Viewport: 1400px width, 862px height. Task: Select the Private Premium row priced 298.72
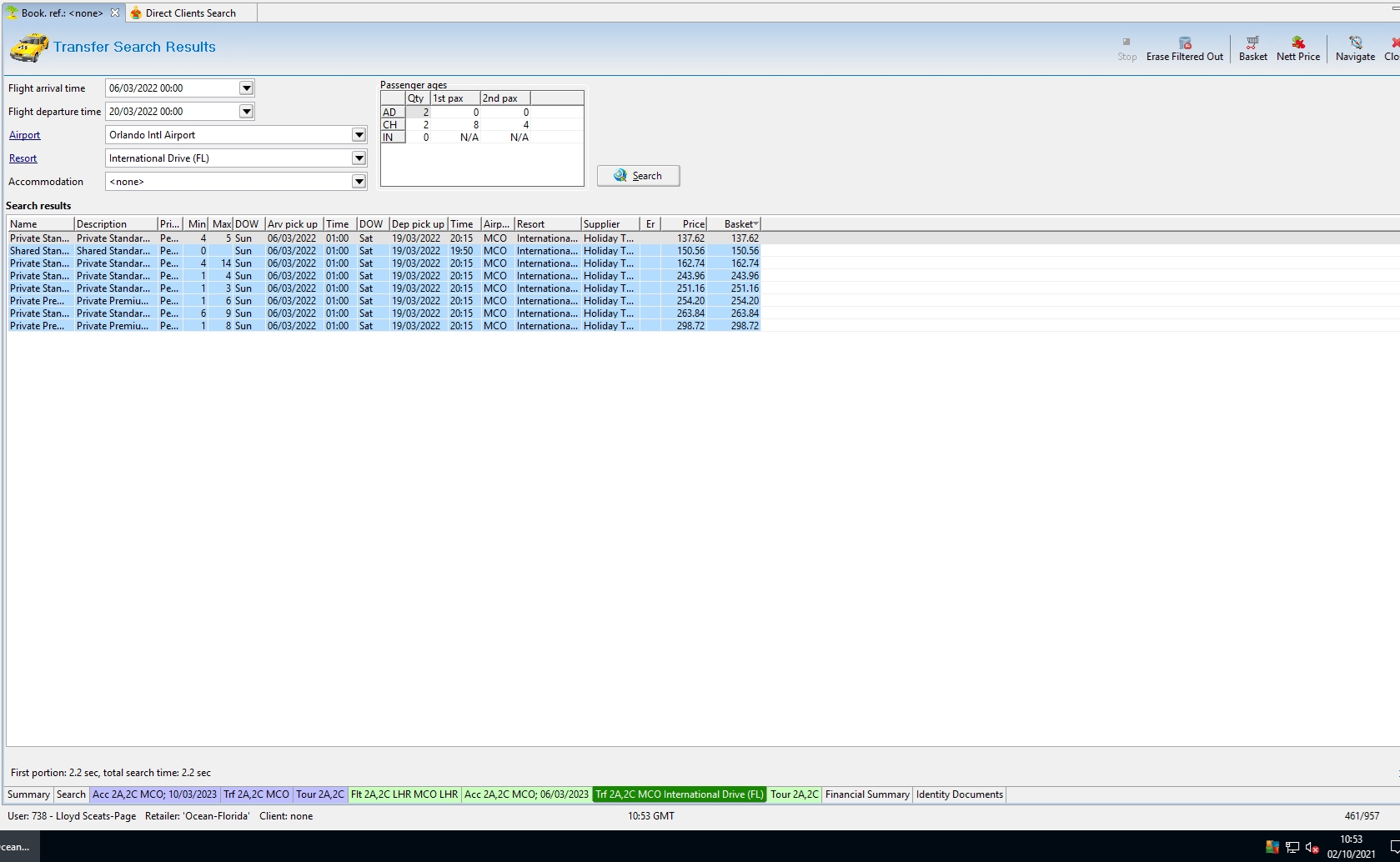384,326
